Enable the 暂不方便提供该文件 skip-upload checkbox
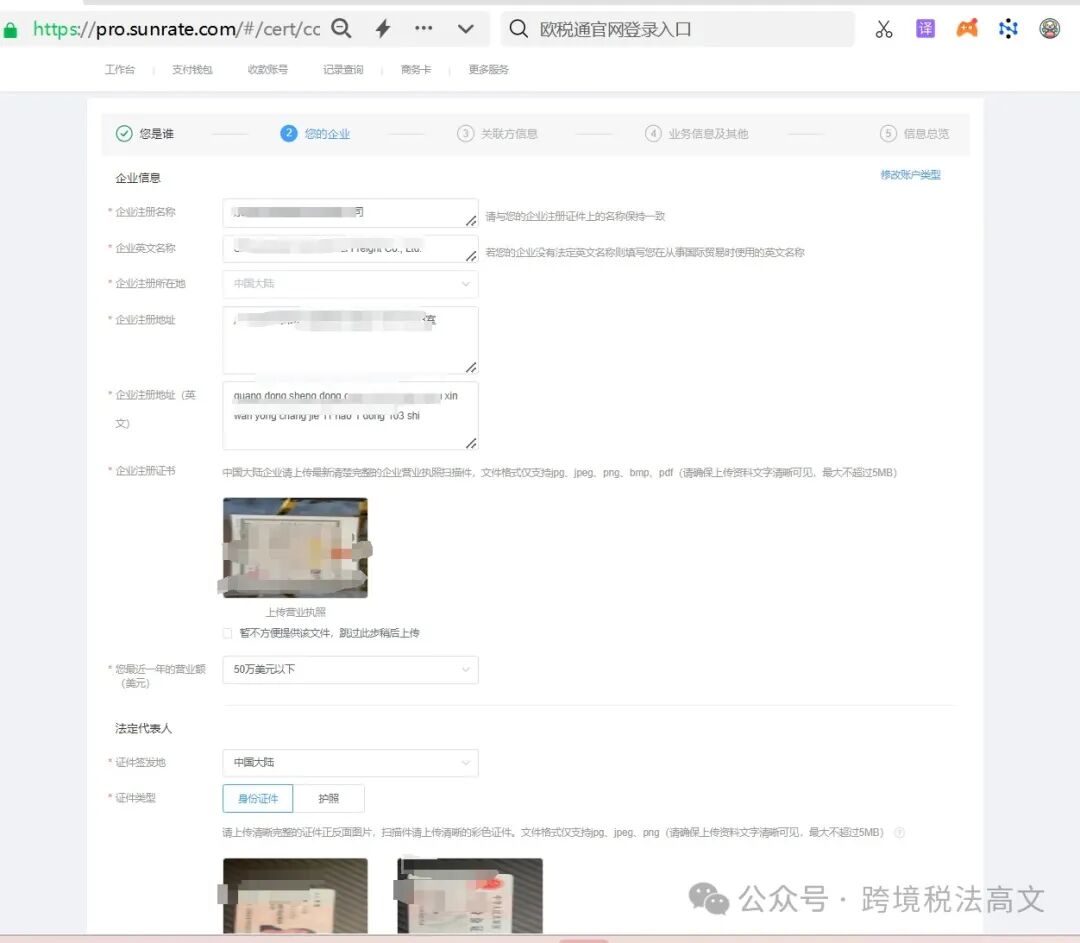1080x943 pixels. (x=227, y=633)
